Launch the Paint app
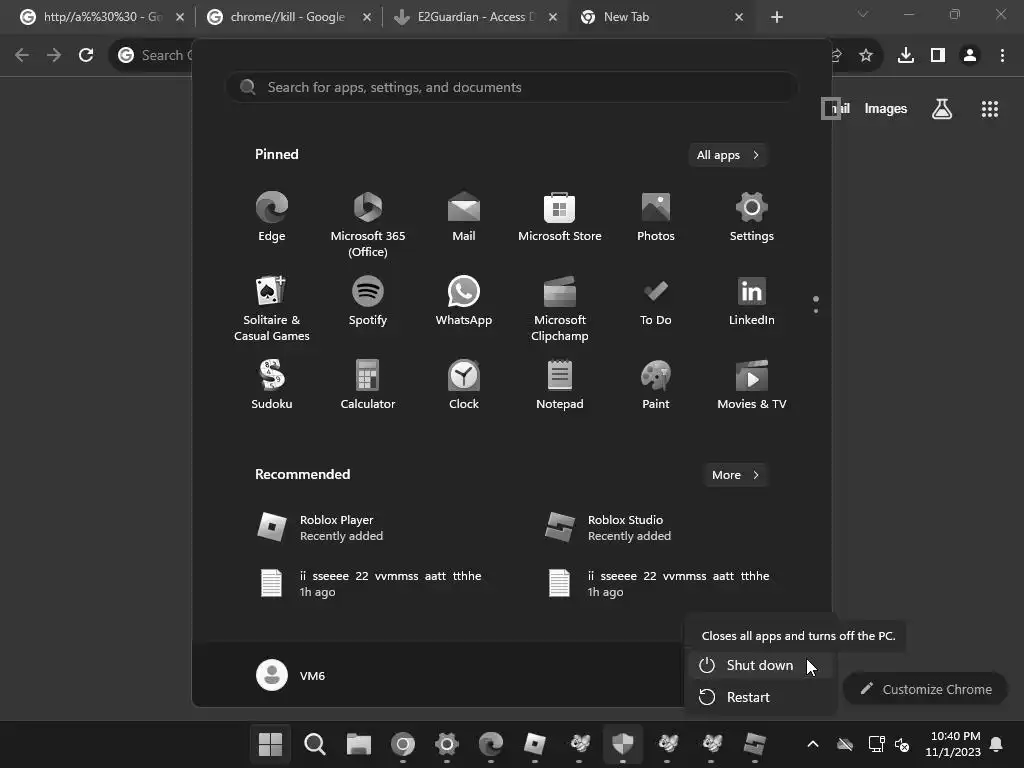1024x768 pixels. [656, 385]
